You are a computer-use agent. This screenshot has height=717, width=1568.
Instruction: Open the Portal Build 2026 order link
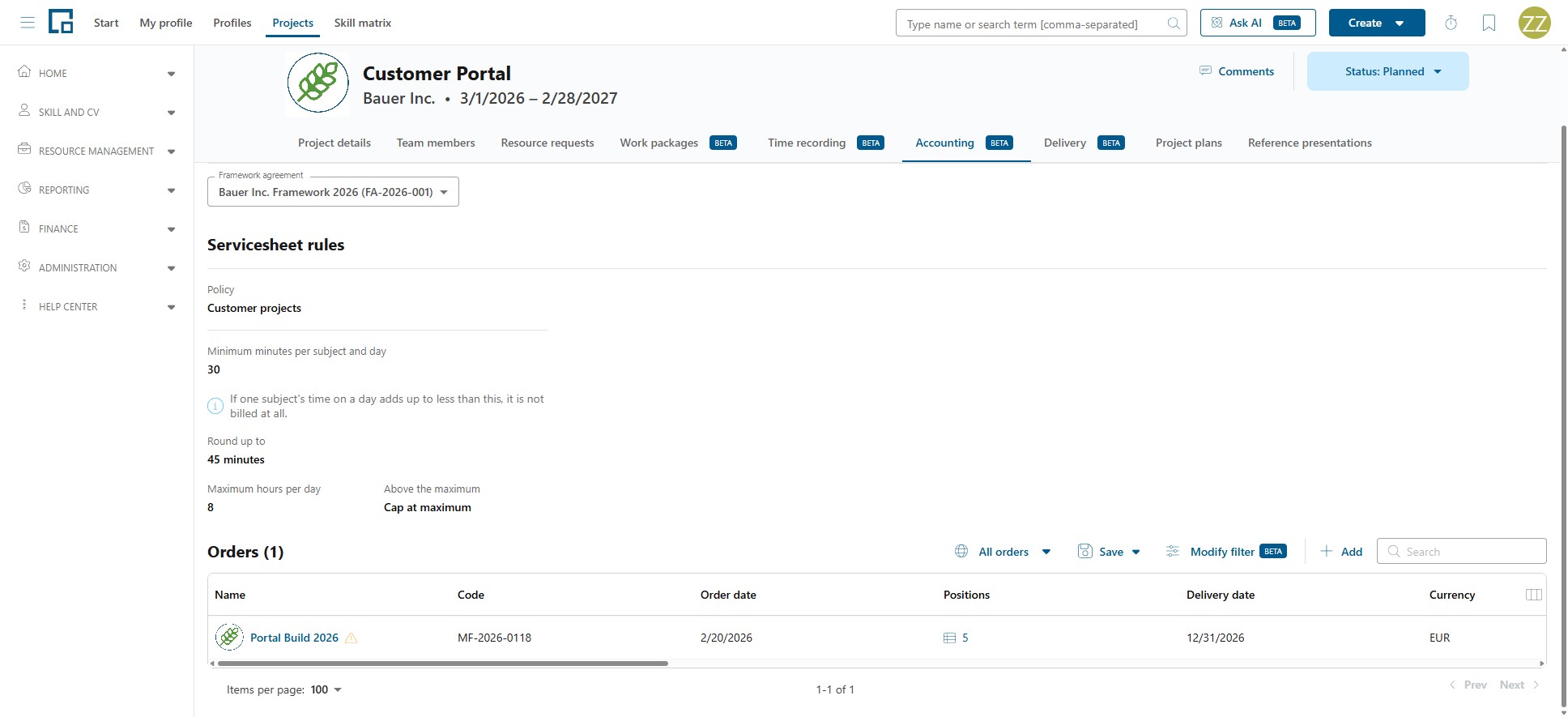pyautogui.click(x=294, y=638)
